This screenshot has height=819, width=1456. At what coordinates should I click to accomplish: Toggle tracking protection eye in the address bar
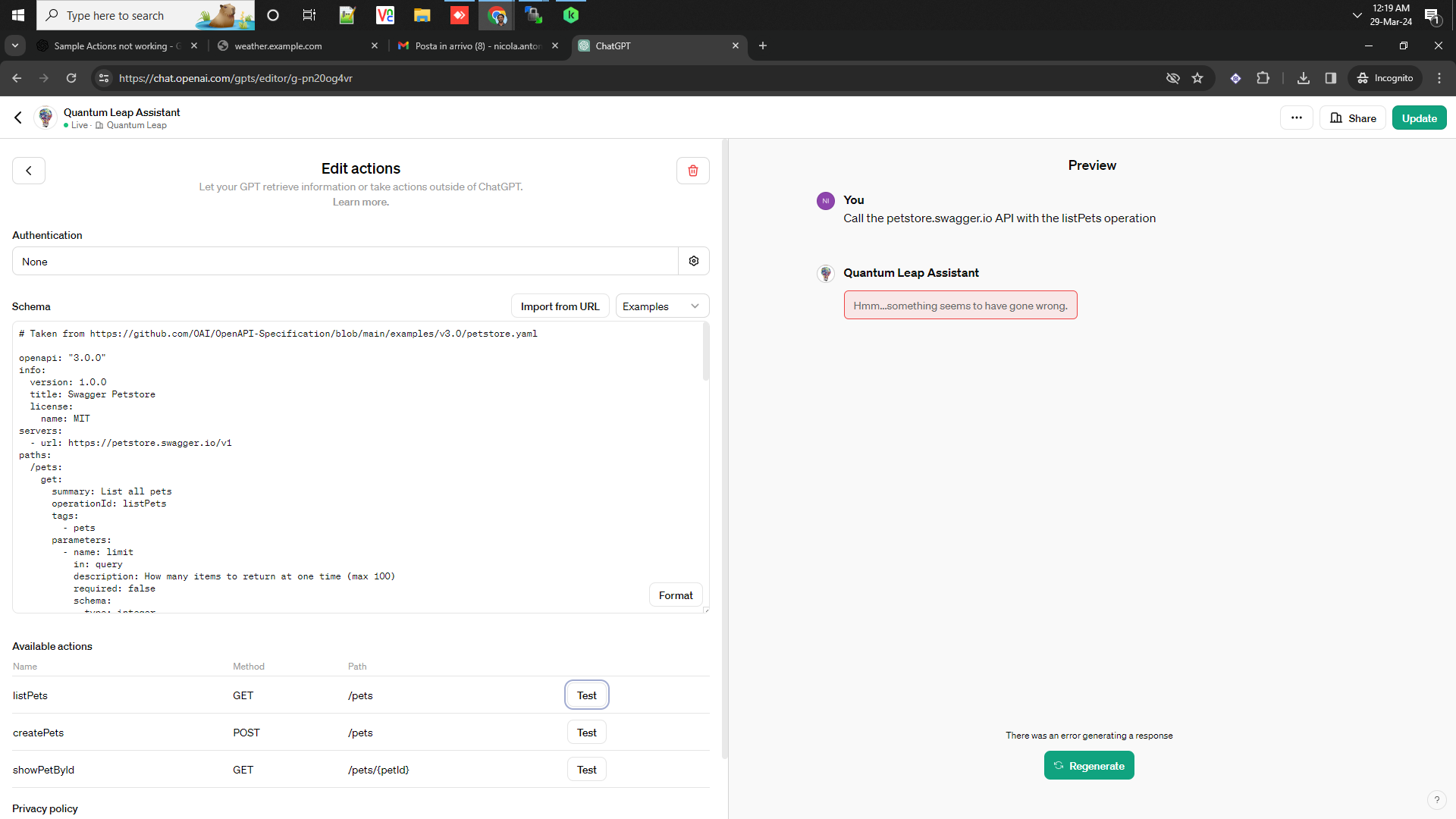pos(1173,78)
